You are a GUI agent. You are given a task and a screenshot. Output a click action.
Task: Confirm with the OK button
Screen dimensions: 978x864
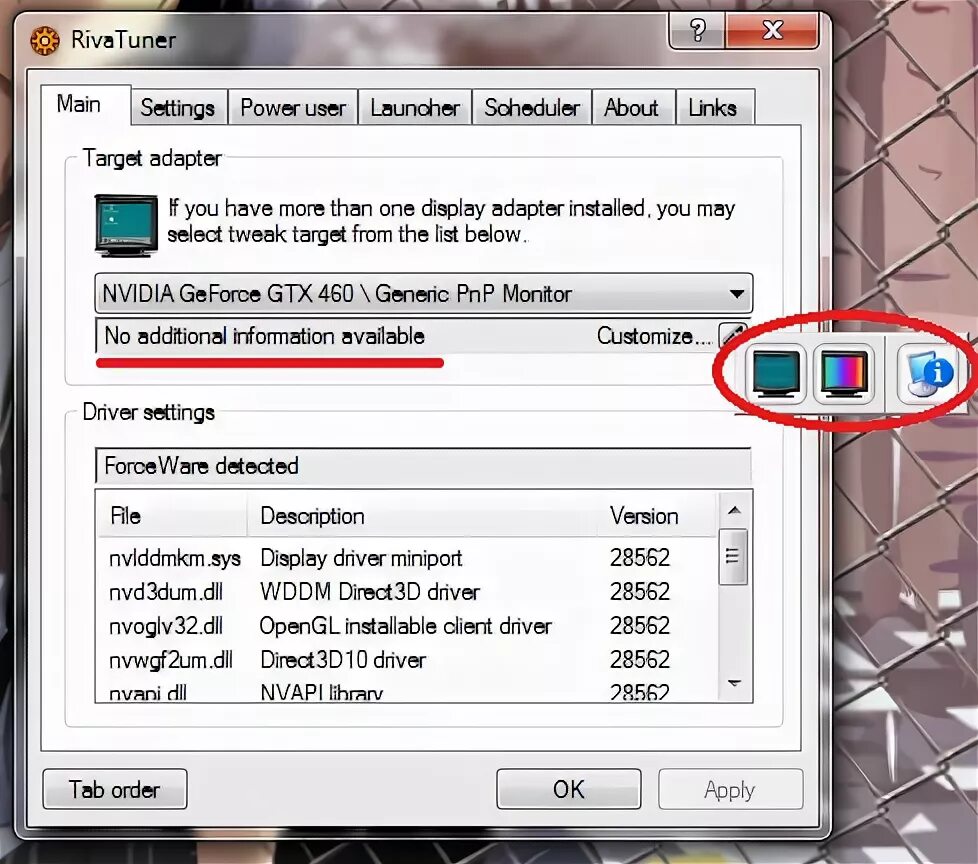click(568, 789)
